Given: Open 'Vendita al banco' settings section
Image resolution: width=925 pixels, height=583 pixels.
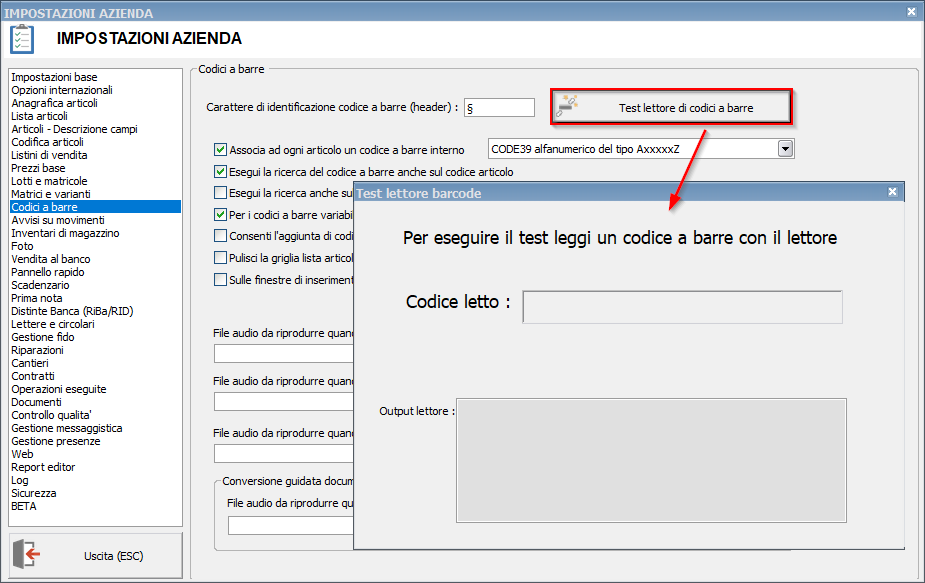Looking at the screenshot, I should 49,259.
